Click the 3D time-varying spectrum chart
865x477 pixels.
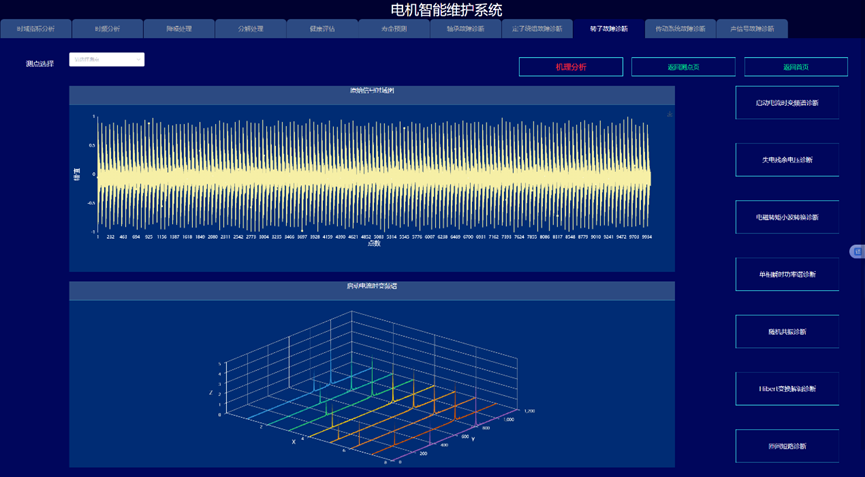(372, 385)
